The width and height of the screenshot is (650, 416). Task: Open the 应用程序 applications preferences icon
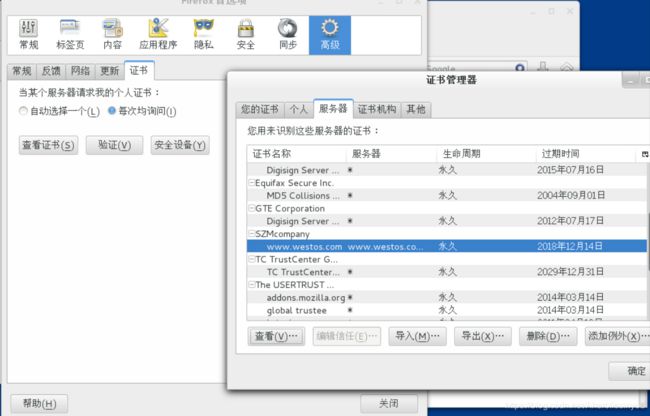tap(158, 35)
